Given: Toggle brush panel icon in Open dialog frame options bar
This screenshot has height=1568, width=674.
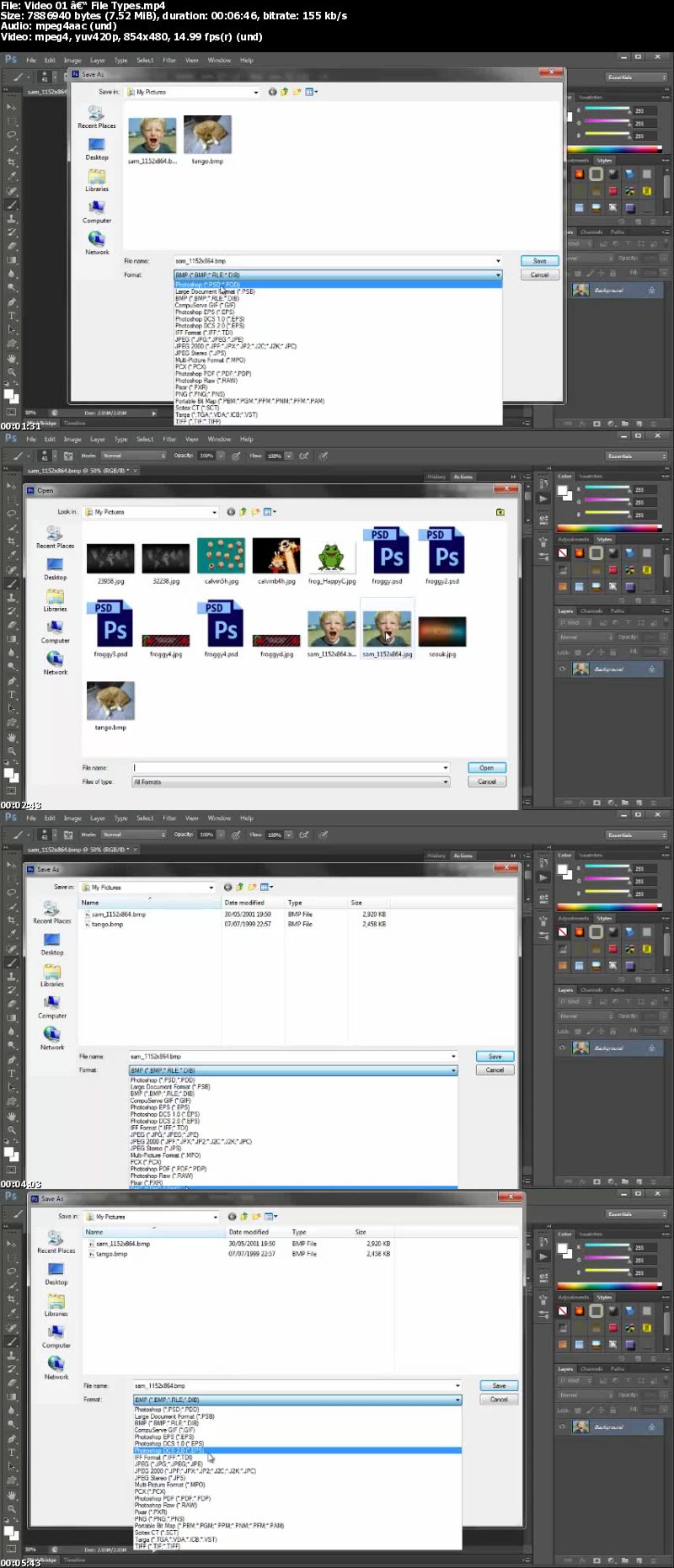Looking at the screenshot, I should (x=67, y=456).
